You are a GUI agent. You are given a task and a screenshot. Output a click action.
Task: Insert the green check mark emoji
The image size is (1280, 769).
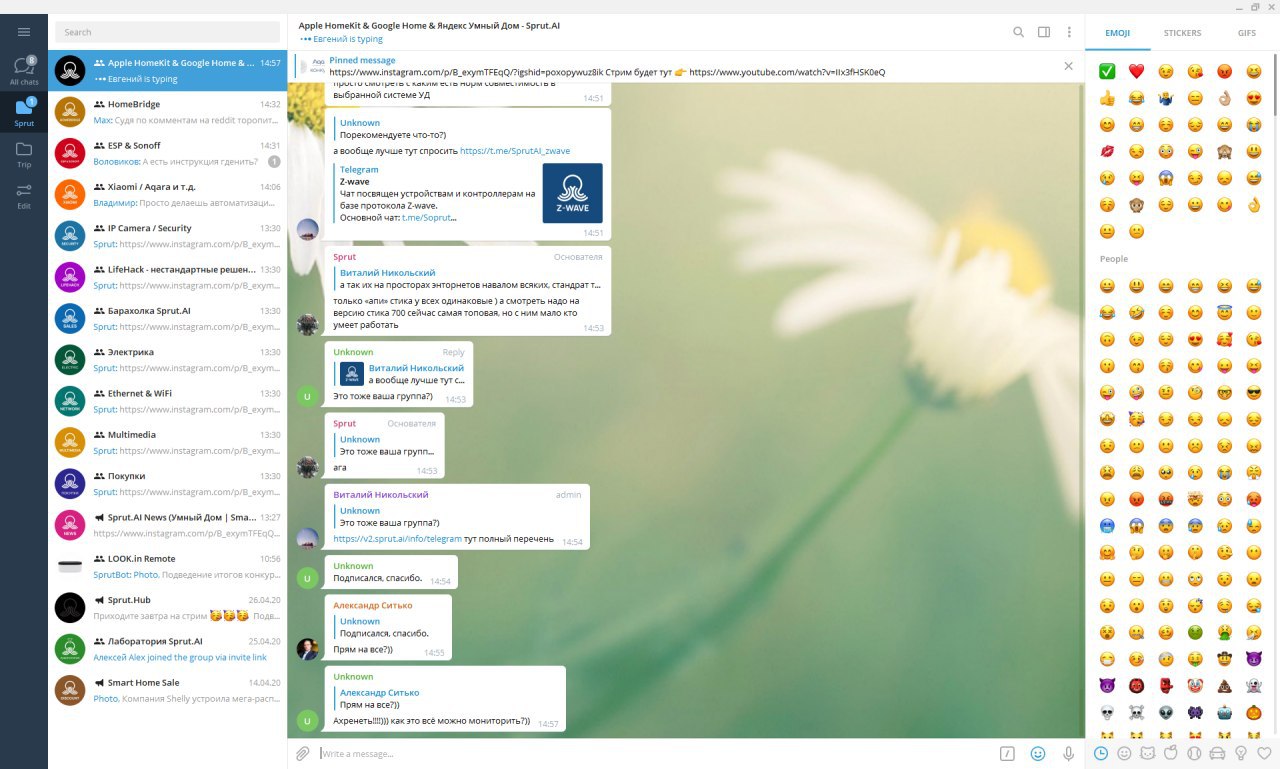(x=1107, y=71)
